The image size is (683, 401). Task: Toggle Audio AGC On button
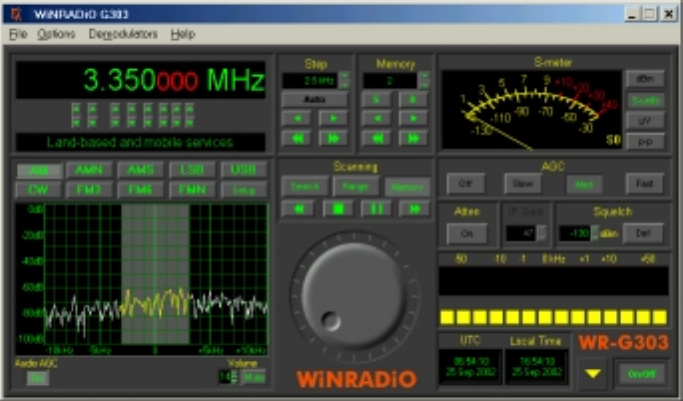[38, 378]
